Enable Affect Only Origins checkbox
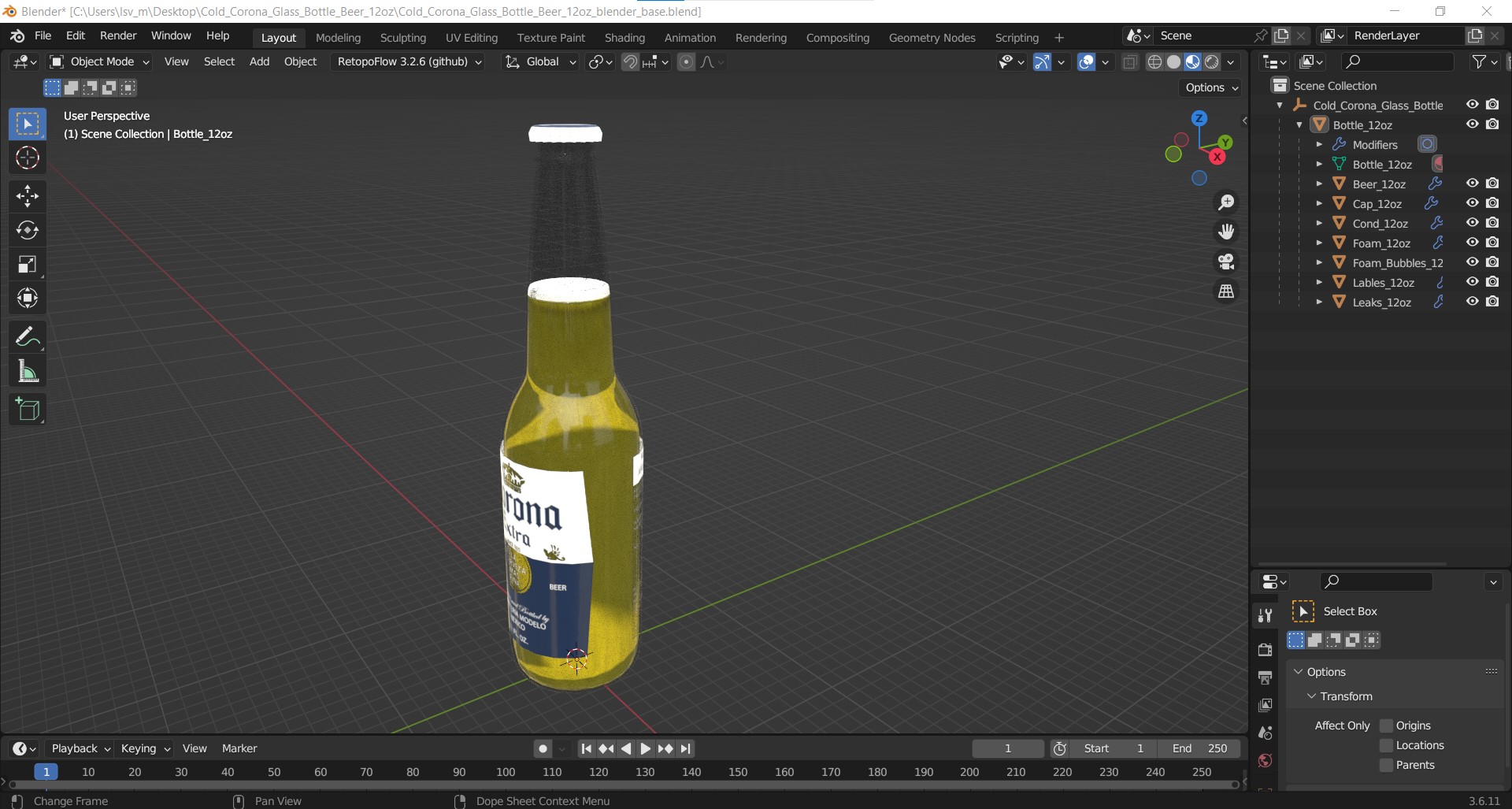Viewport: 1512px width, 809px height. point(1387,726)
